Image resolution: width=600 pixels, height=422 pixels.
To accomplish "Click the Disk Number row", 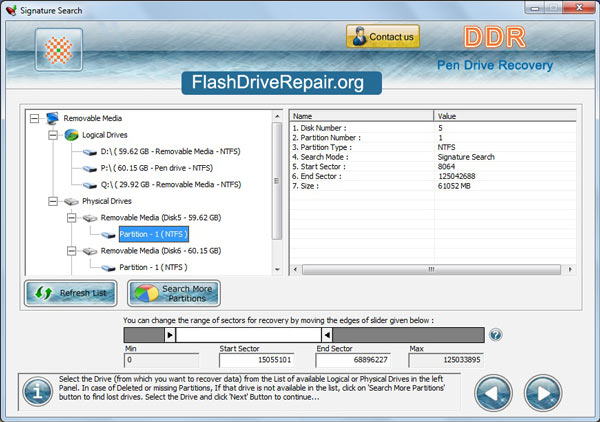I will pyautogui.click(x=433, y=128).
